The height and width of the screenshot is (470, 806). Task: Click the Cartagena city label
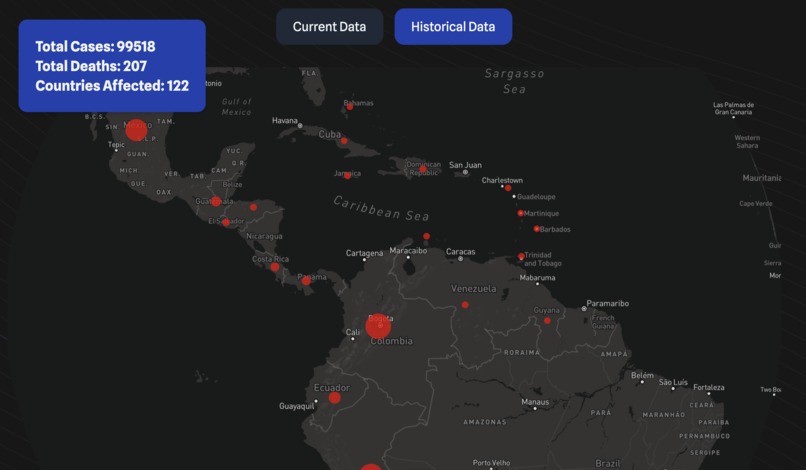pyautogui.click(x=364, y=253)
